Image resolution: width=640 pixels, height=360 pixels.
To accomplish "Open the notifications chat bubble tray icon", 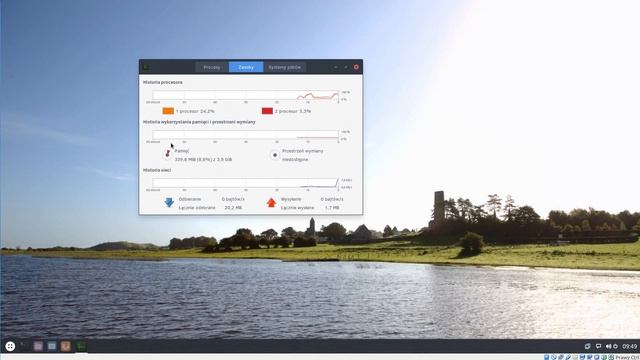I will (x=598, y=346).
